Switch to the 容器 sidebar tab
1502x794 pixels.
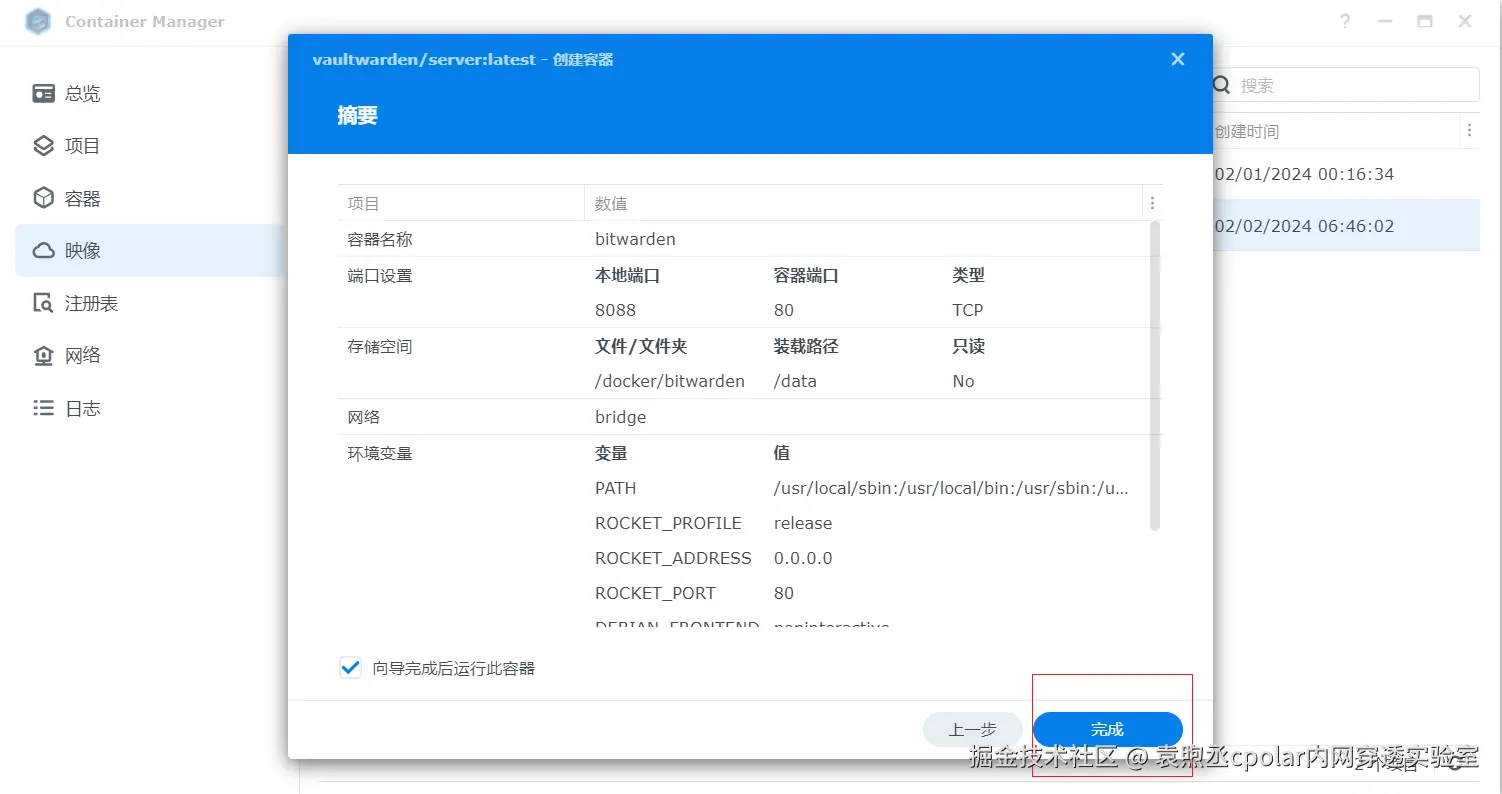[x=150, y=198]
